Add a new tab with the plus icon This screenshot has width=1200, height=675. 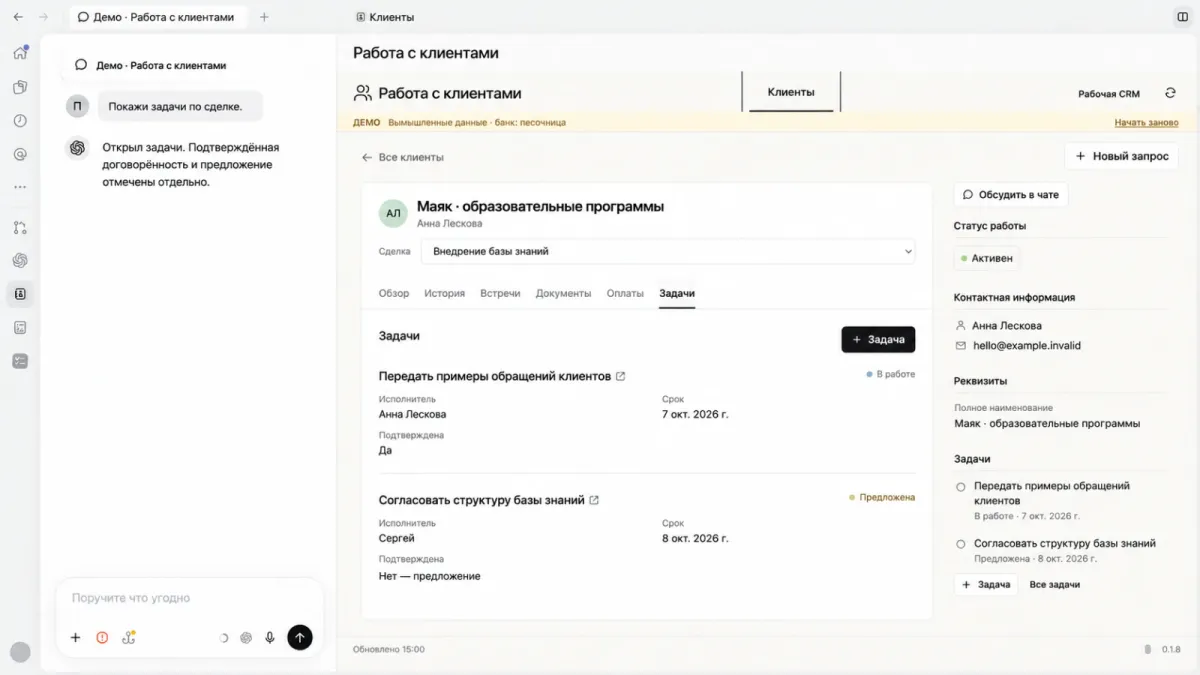(264, 17)
